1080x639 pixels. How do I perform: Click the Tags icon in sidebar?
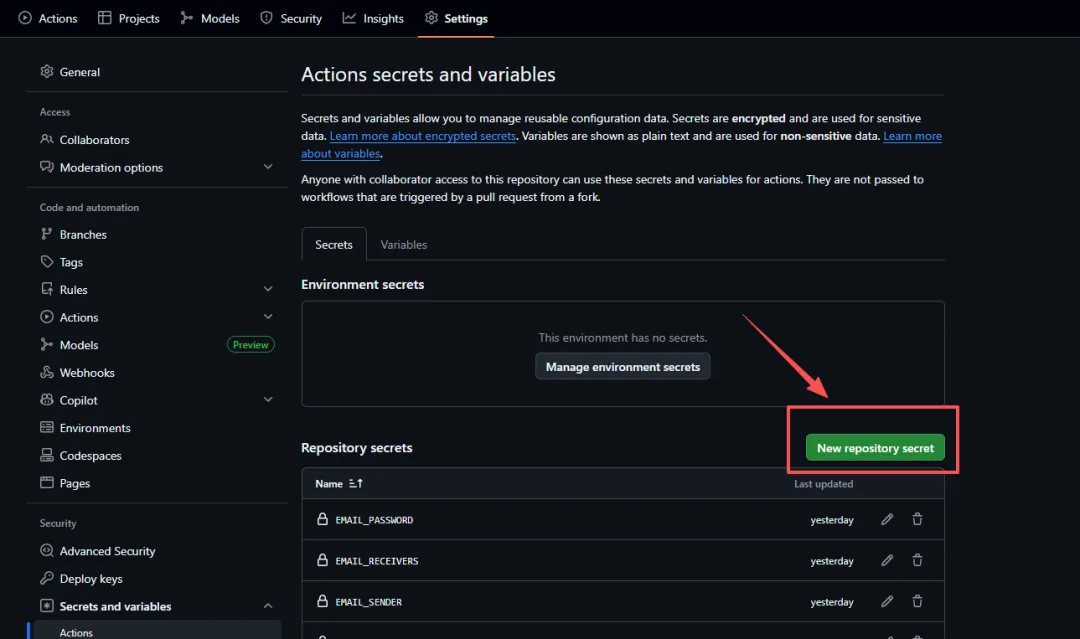tap(47, 262)
